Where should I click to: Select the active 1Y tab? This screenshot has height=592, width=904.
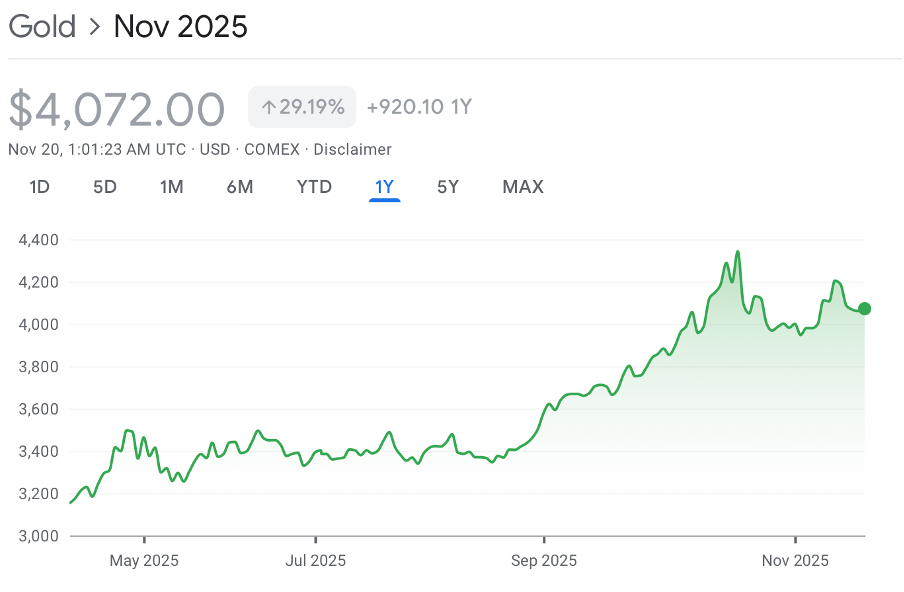[384, 187]
